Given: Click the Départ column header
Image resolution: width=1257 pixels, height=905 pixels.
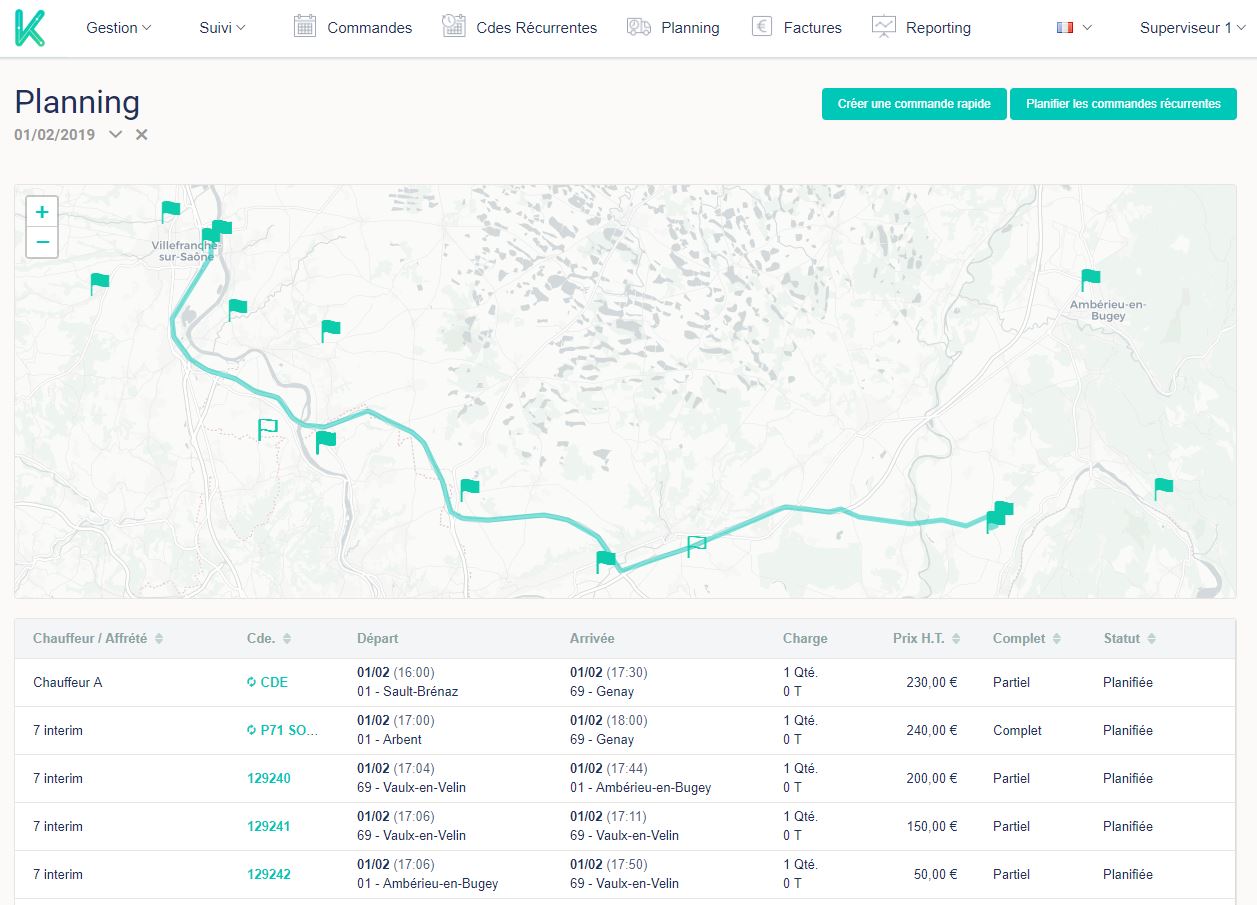Looking at the screenshot, I should [x=377, y=638].
